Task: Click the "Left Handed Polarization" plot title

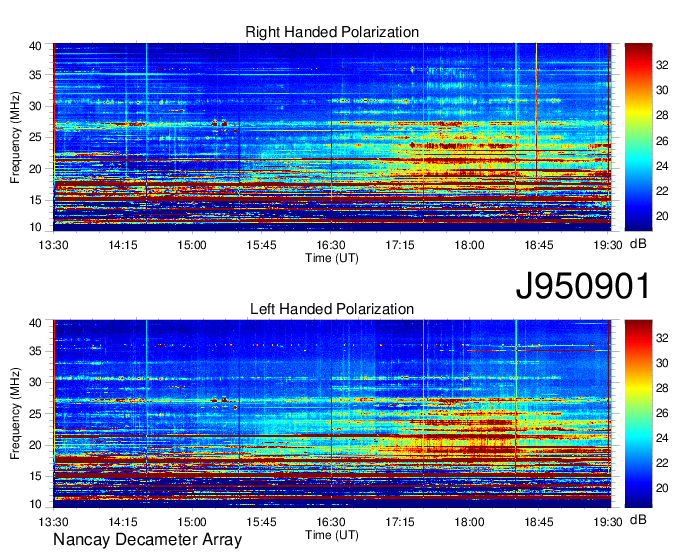Action: pyautogui.click(x=332, y=309)
